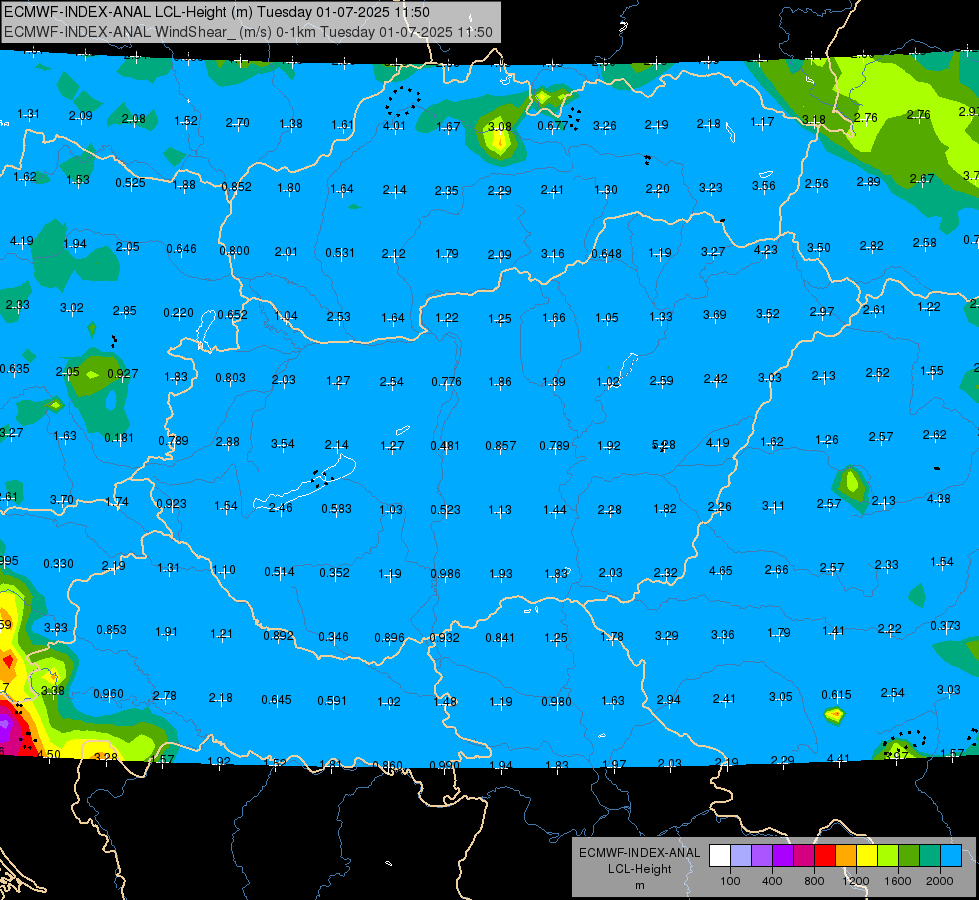Click the wind shear value 0.523
This screenshot has width=979, height=900.
click(x=445, y=510)
